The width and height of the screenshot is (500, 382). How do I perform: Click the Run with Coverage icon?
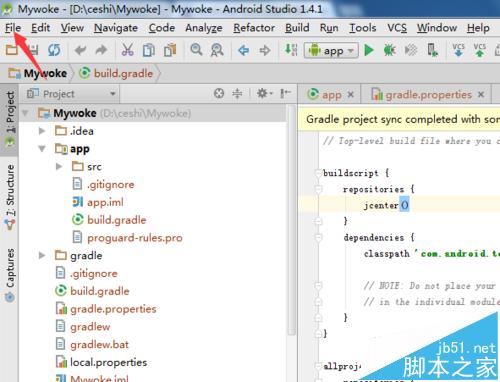point(411,50)
